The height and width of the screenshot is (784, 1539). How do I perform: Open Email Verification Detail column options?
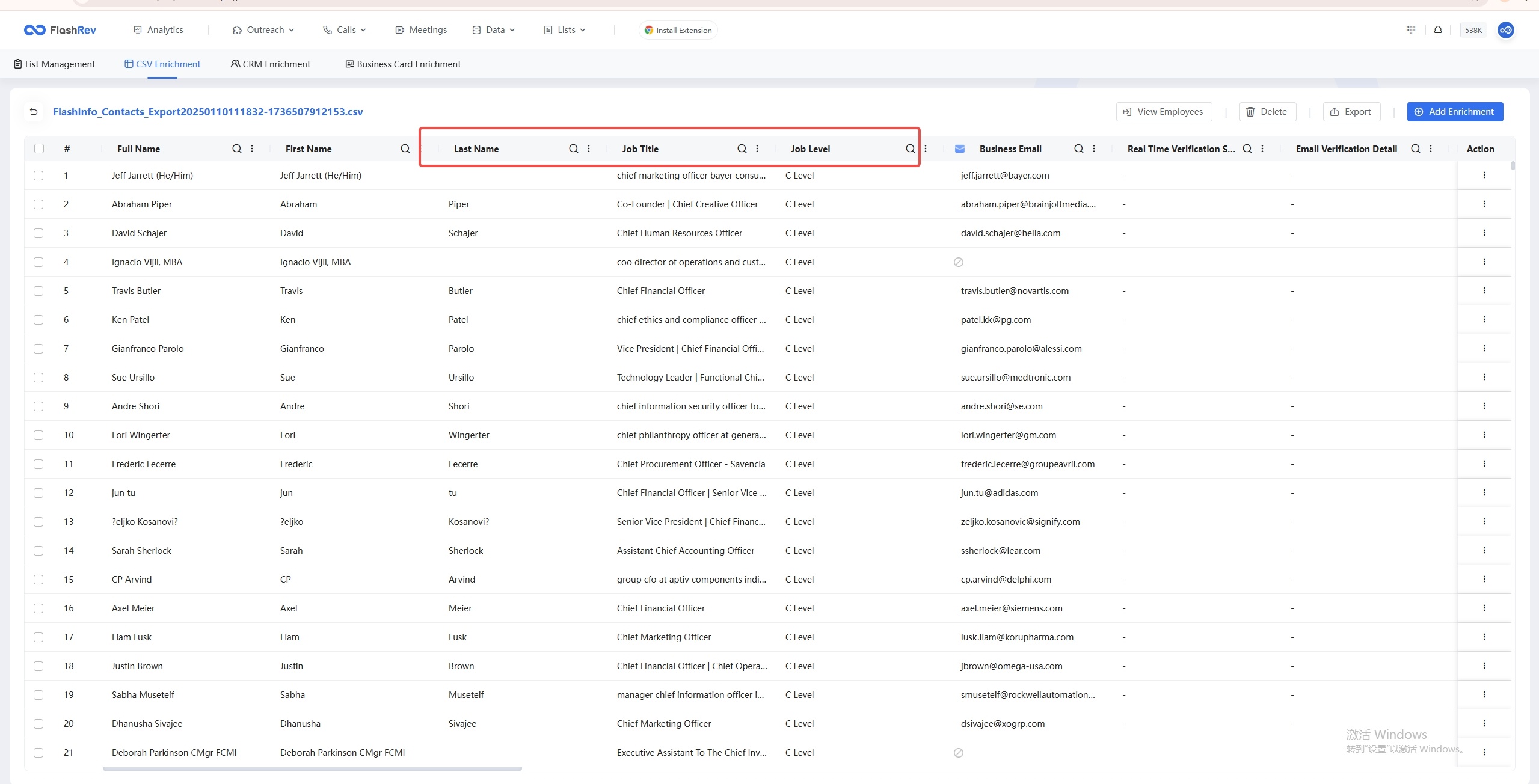(x=1431, y=149)
